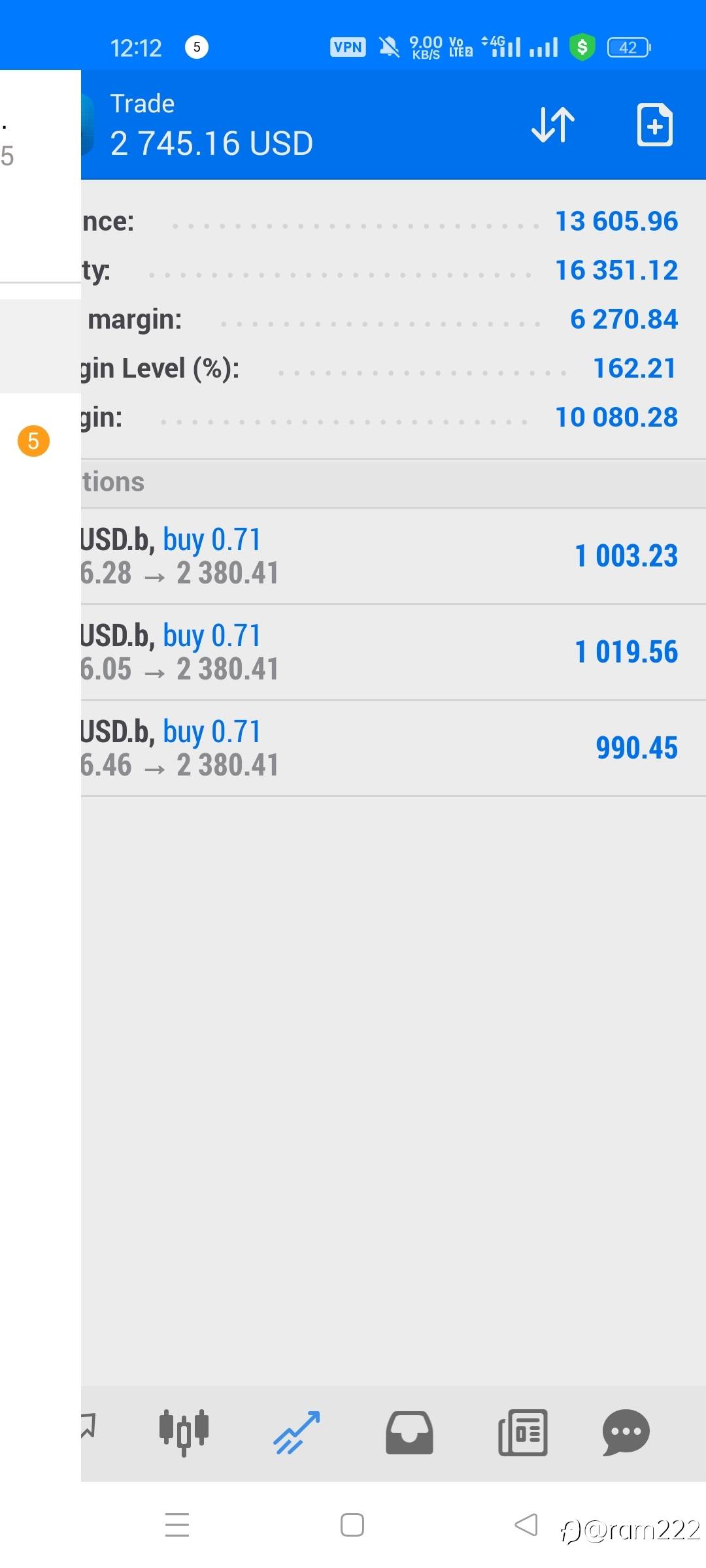The width and height of the screenshot is (706, 1568).
Task: Open Android recent apps menu
Action: click(x=177, y=1525)
